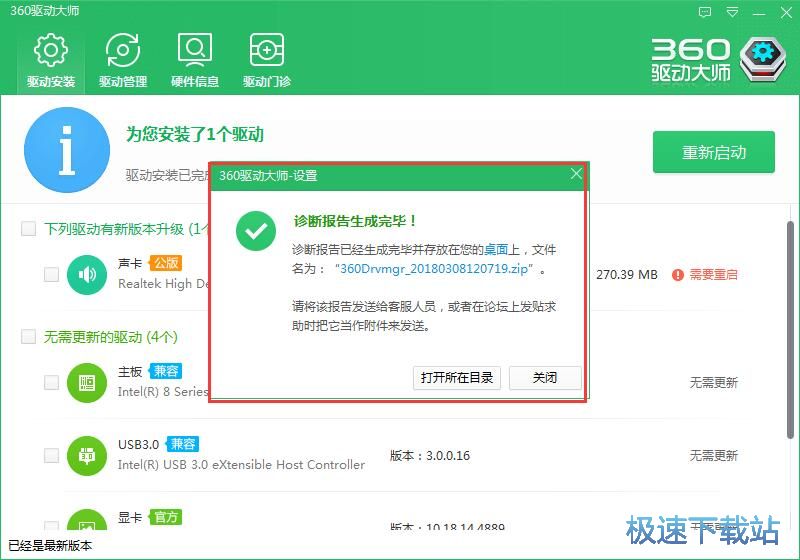Go to the 驱动门诊 tab

click(267, 60)
